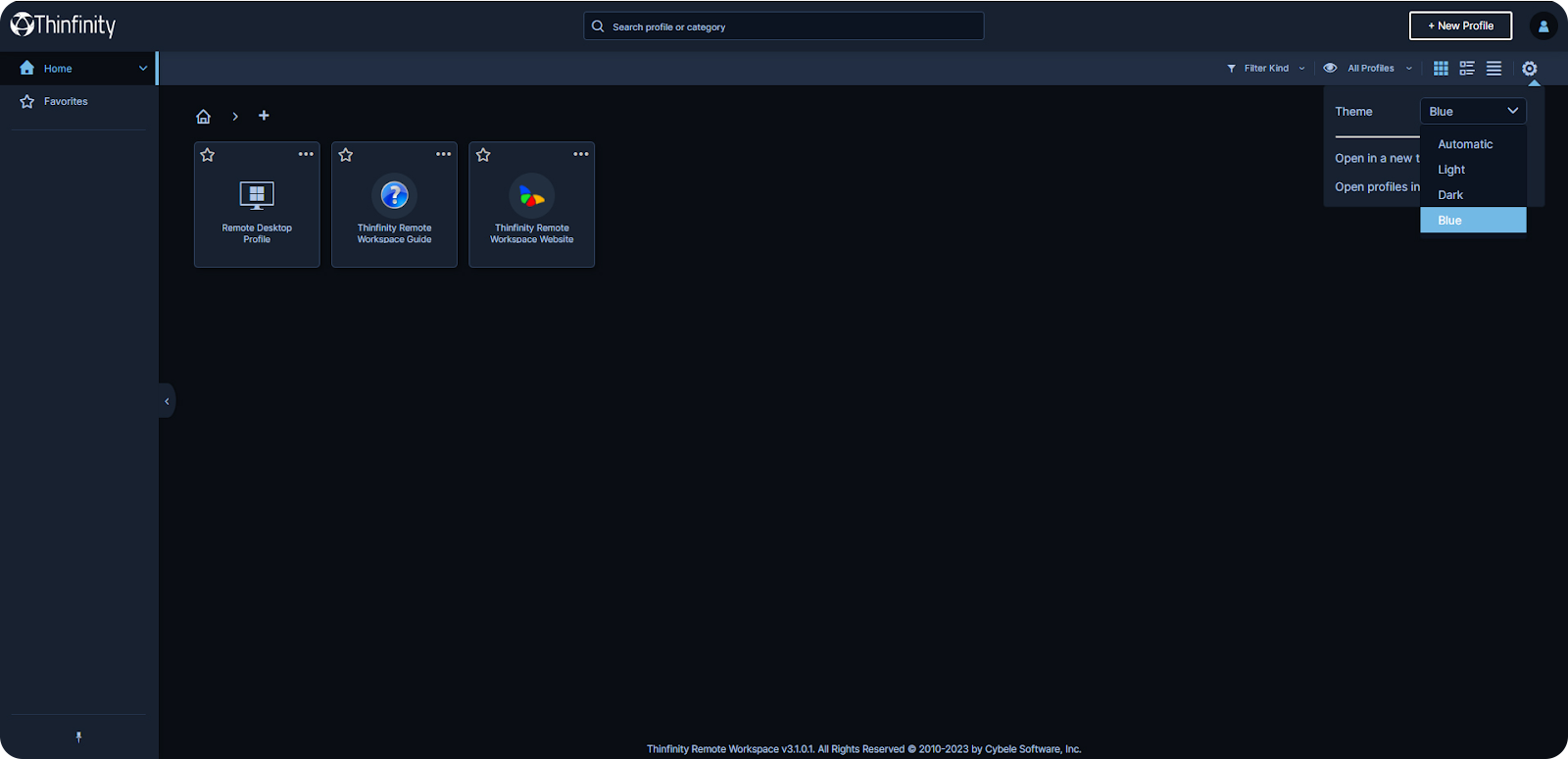Click the eye icon beside All Profiles
Screen dimensions: 1568x759
(1330, 69)
